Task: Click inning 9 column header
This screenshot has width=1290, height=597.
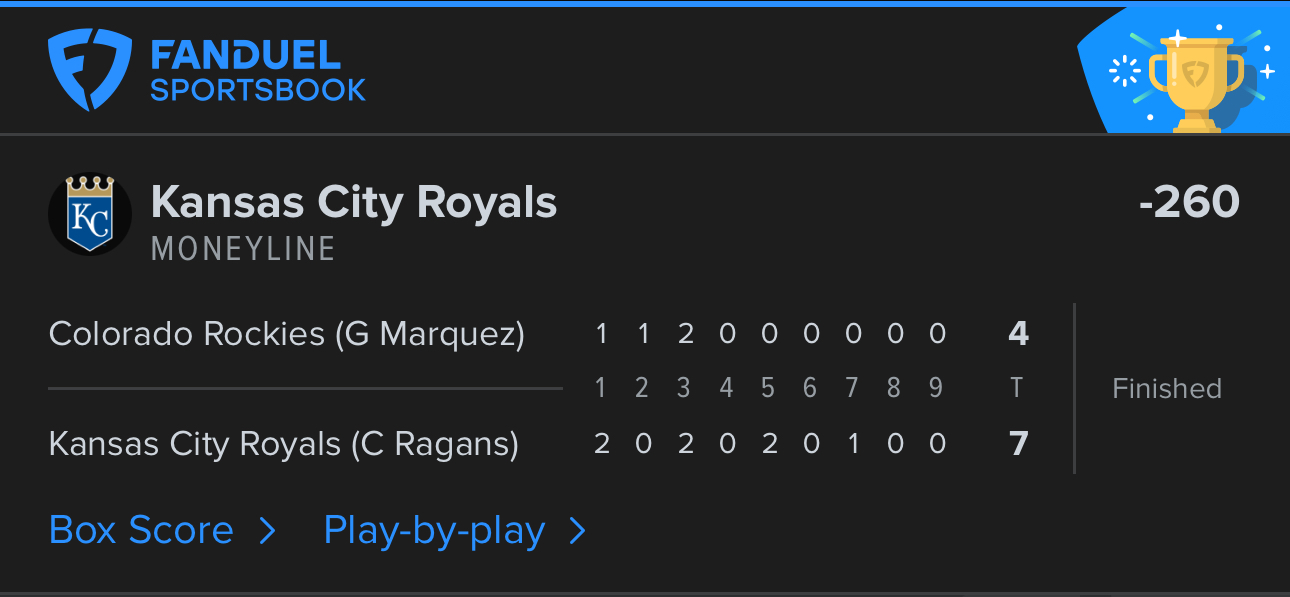Action: pyautogui.click(x=935, y=388)
